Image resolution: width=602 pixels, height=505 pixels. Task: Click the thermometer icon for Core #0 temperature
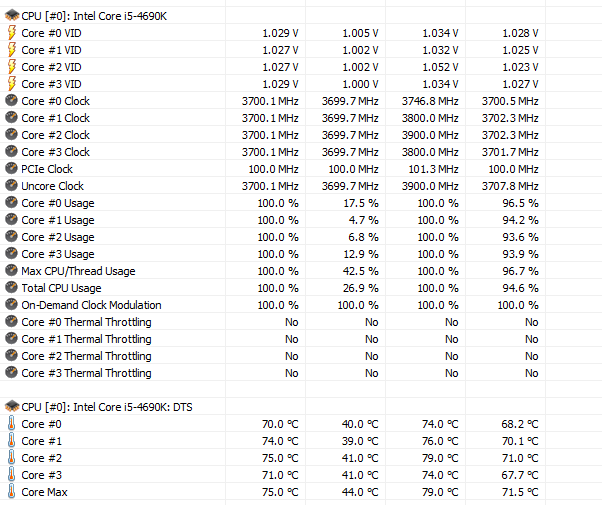coord(12,424)
